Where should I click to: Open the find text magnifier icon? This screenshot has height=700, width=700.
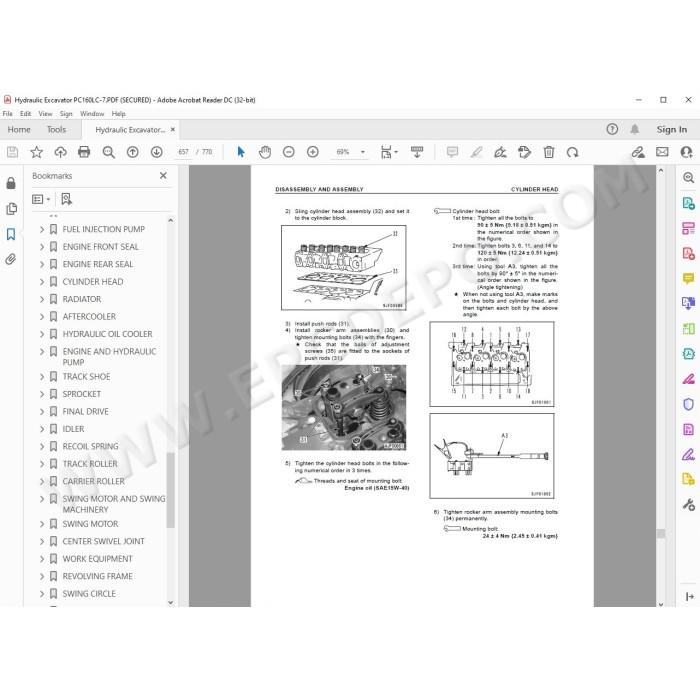pyautogui.click(x=108, y=152)
